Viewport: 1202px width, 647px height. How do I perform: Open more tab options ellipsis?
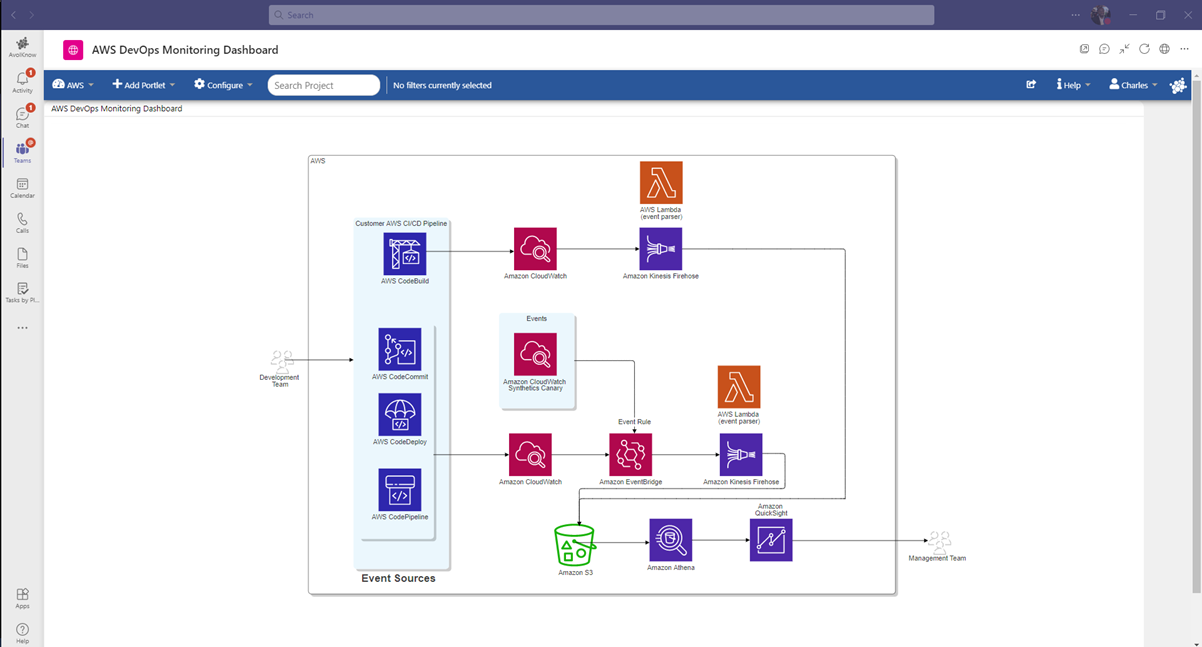[1184, 49]
